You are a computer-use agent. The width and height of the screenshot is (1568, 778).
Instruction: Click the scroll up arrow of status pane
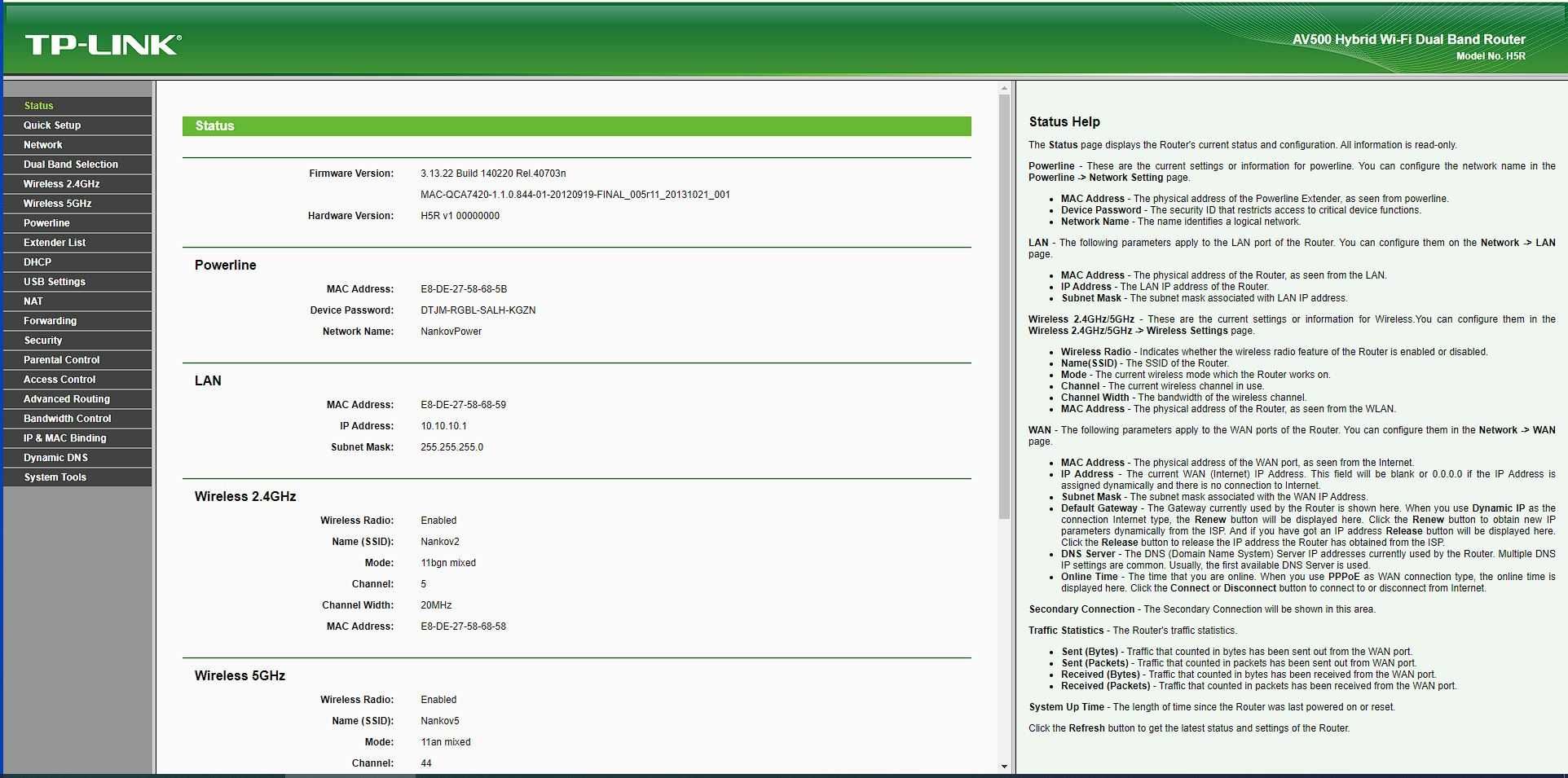click(x=1004, y=88)
